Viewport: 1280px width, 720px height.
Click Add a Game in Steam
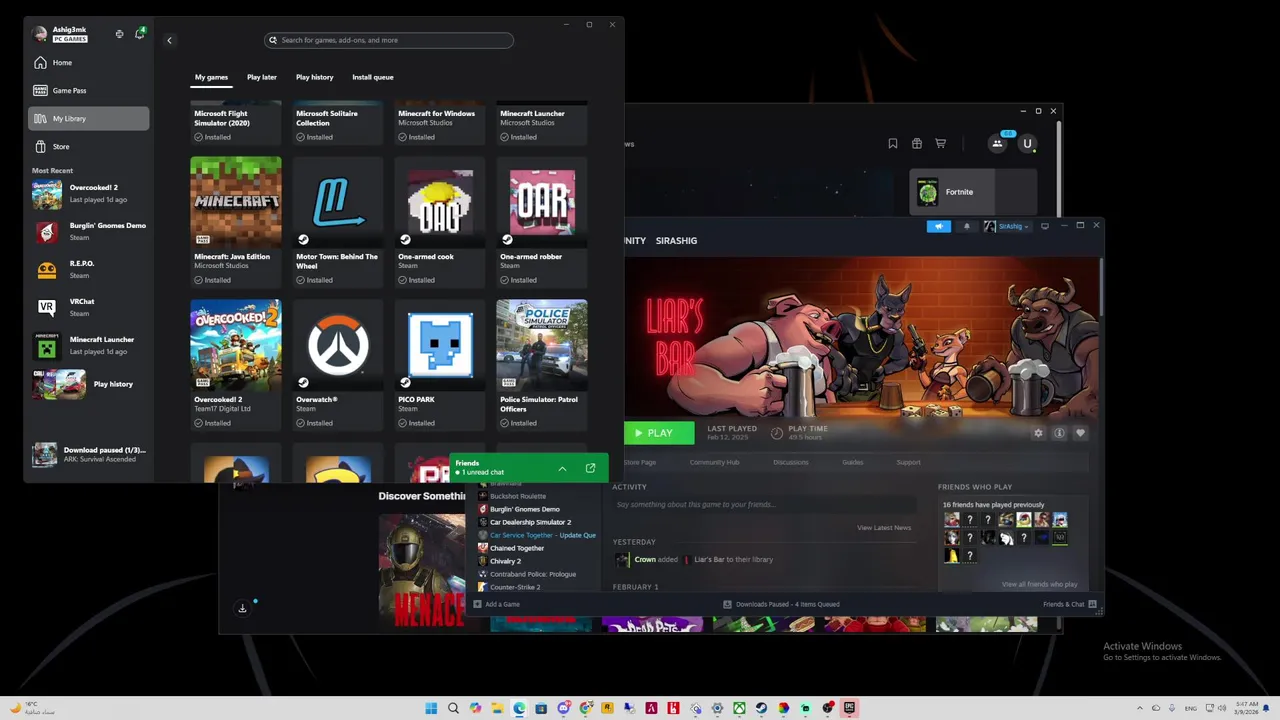click(496, 604)
